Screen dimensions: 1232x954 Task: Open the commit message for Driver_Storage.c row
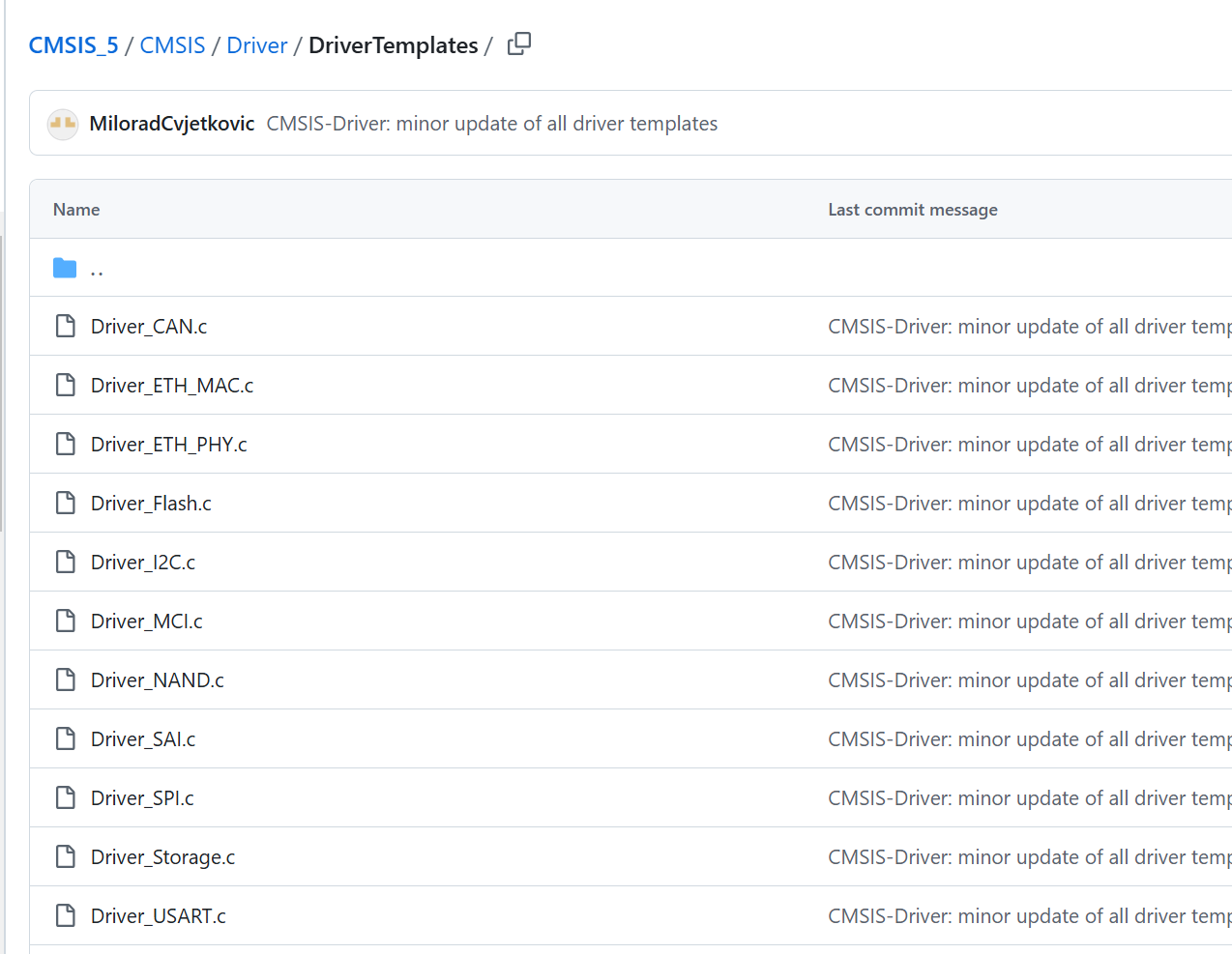pyautogui.click(x=1030, y=857)
